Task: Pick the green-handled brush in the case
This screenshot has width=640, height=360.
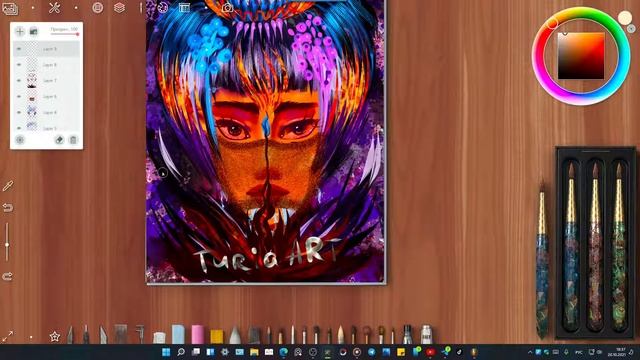Action: (x=619, y=247)
